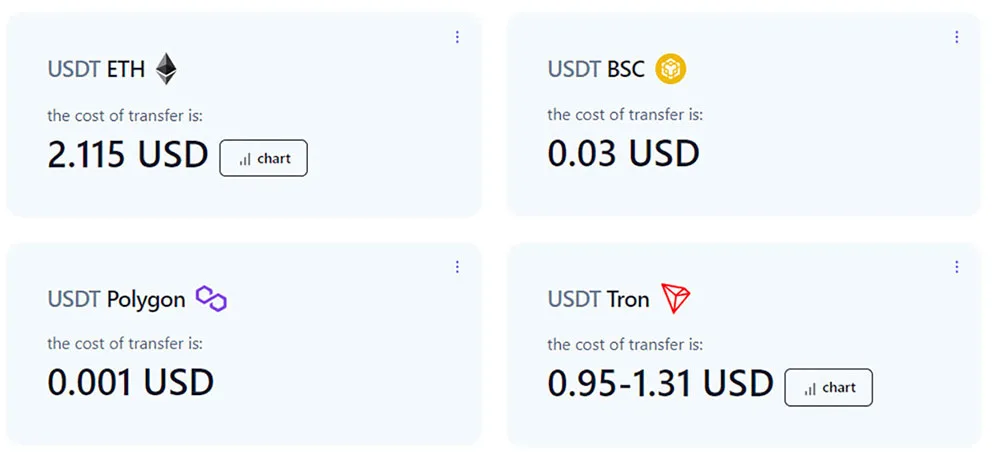Open three-dot menu on USDT Polygon card
This screenshot has height=463, width=1000.
coord(457,267)
